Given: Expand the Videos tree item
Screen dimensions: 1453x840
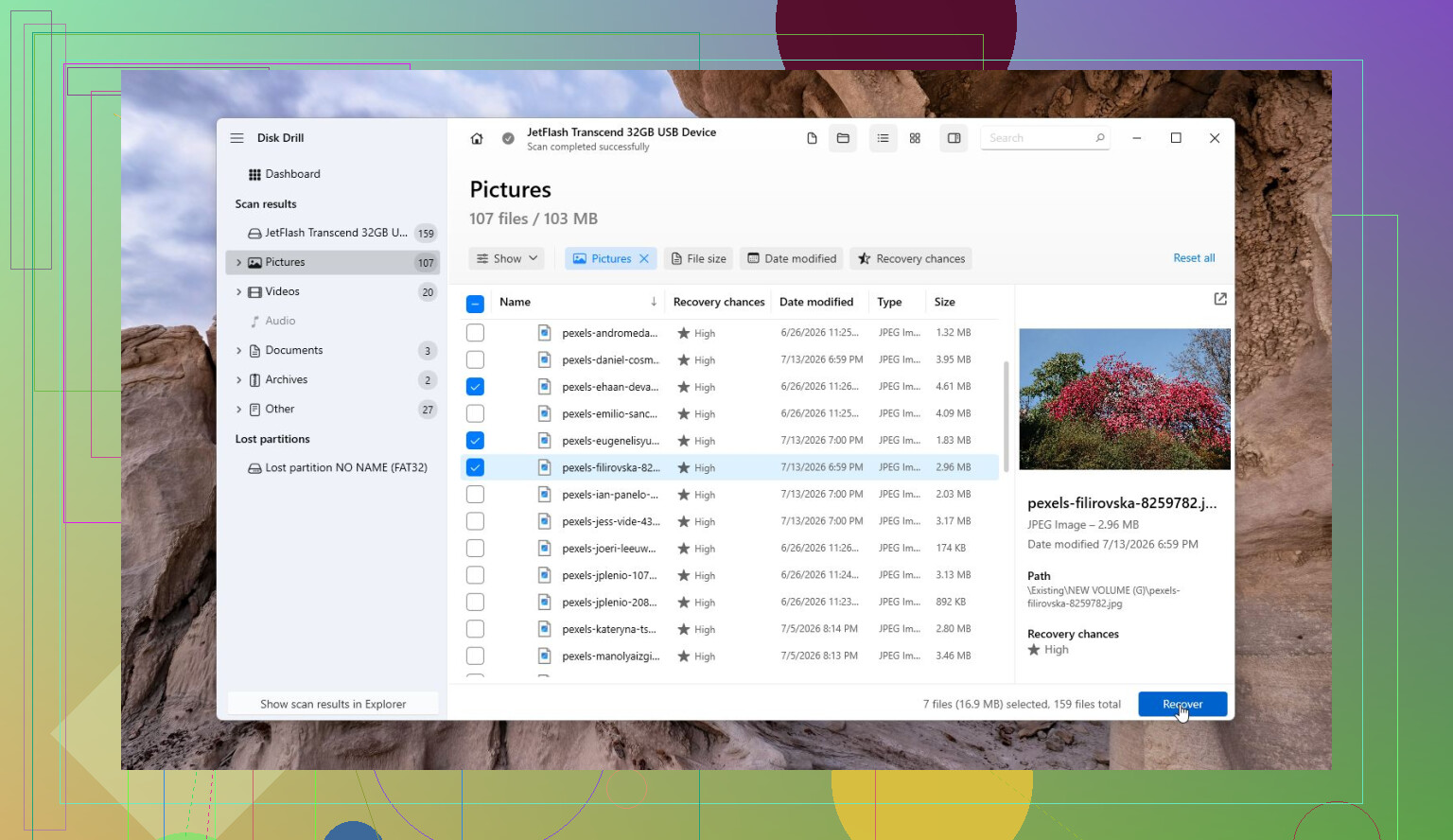Looking at the screenshot, I should 238,292.
